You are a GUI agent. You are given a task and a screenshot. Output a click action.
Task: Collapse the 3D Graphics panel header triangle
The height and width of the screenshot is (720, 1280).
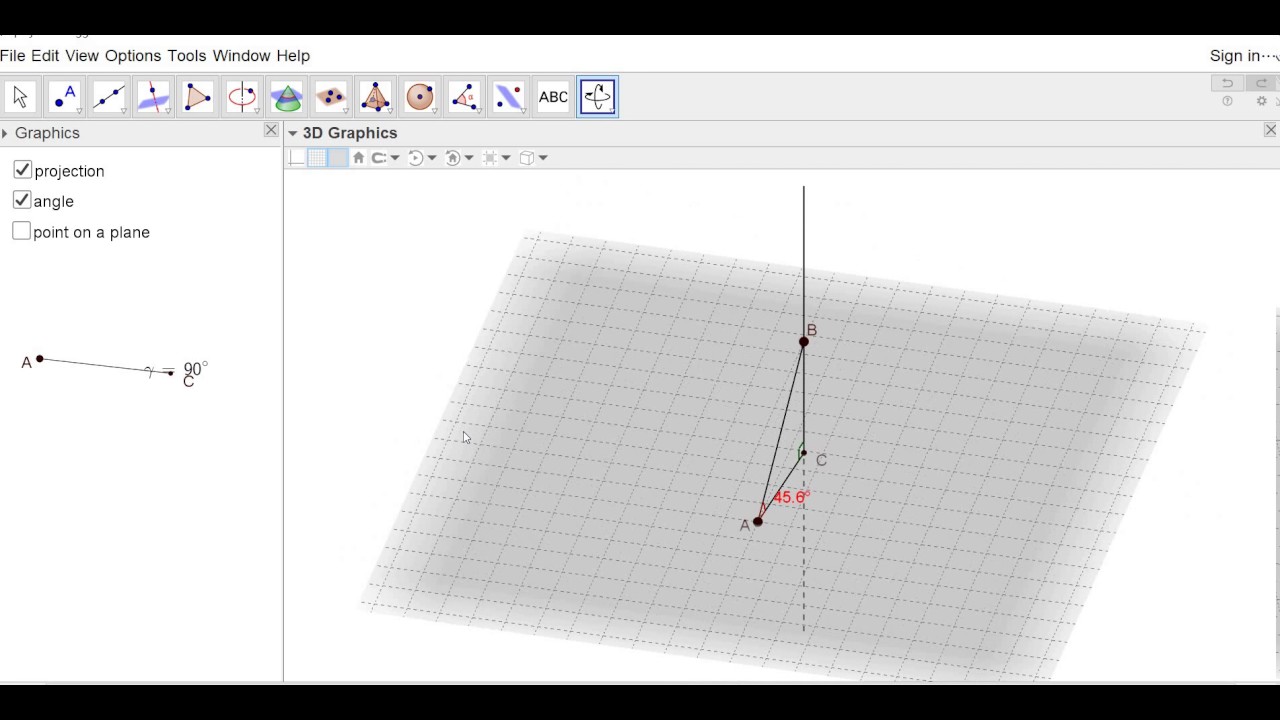292,133
